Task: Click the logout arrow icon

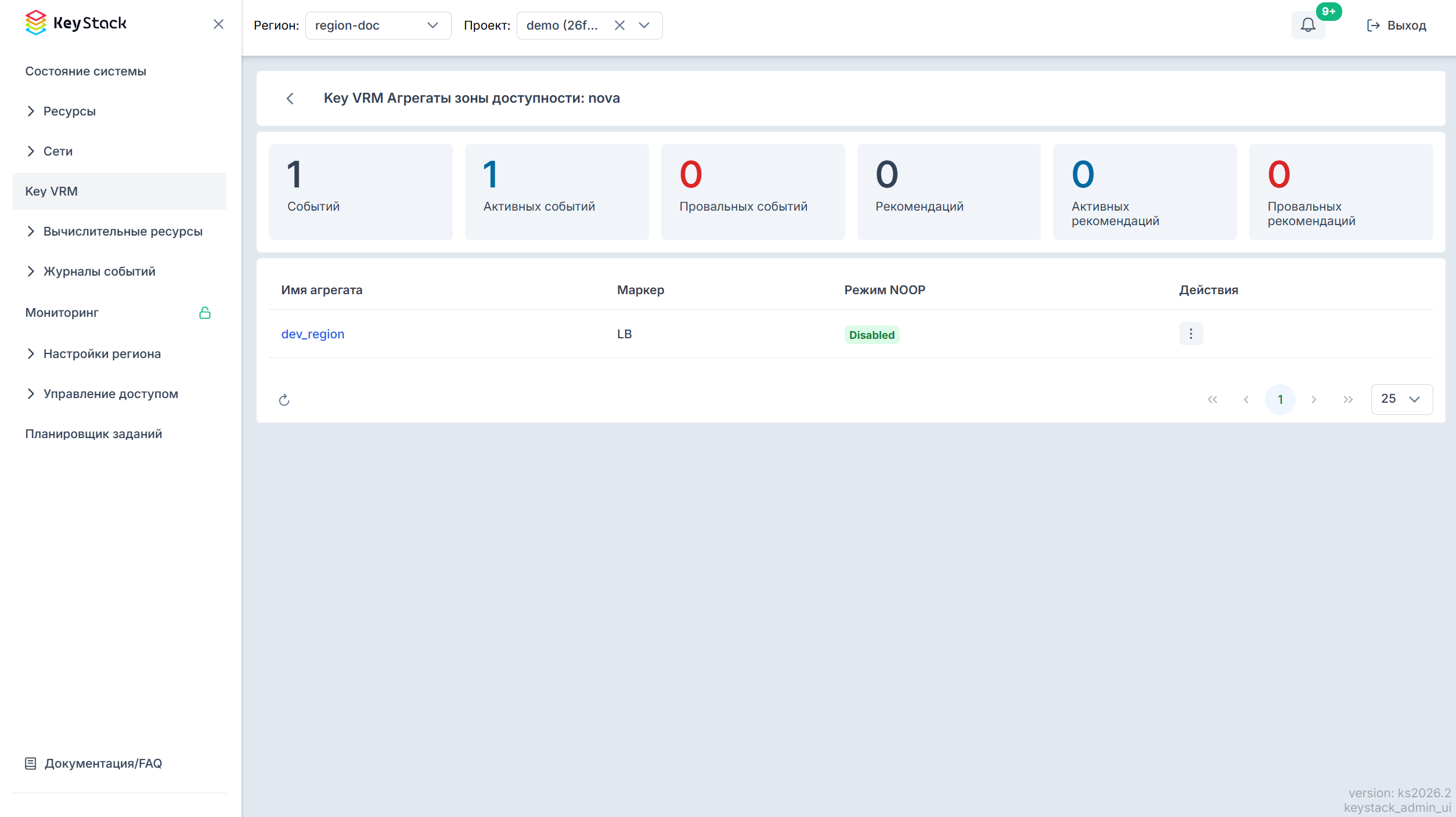Action: [x=1373, y=26]
